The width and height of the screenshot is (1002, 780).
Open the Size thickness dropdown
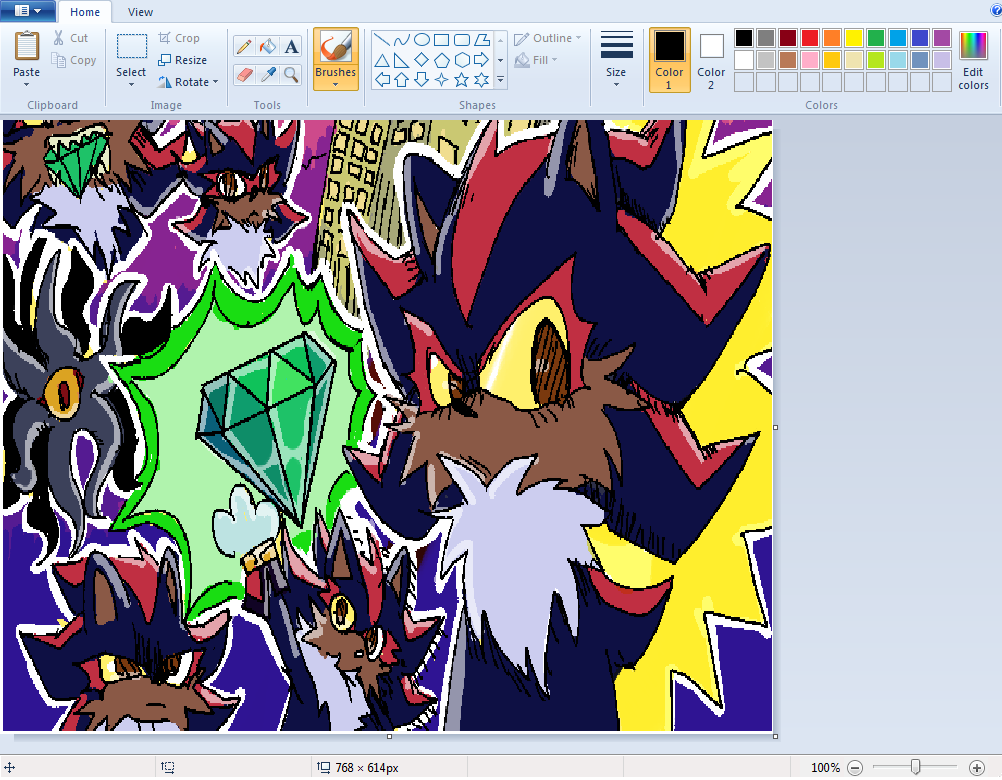[x=616, y=59]
